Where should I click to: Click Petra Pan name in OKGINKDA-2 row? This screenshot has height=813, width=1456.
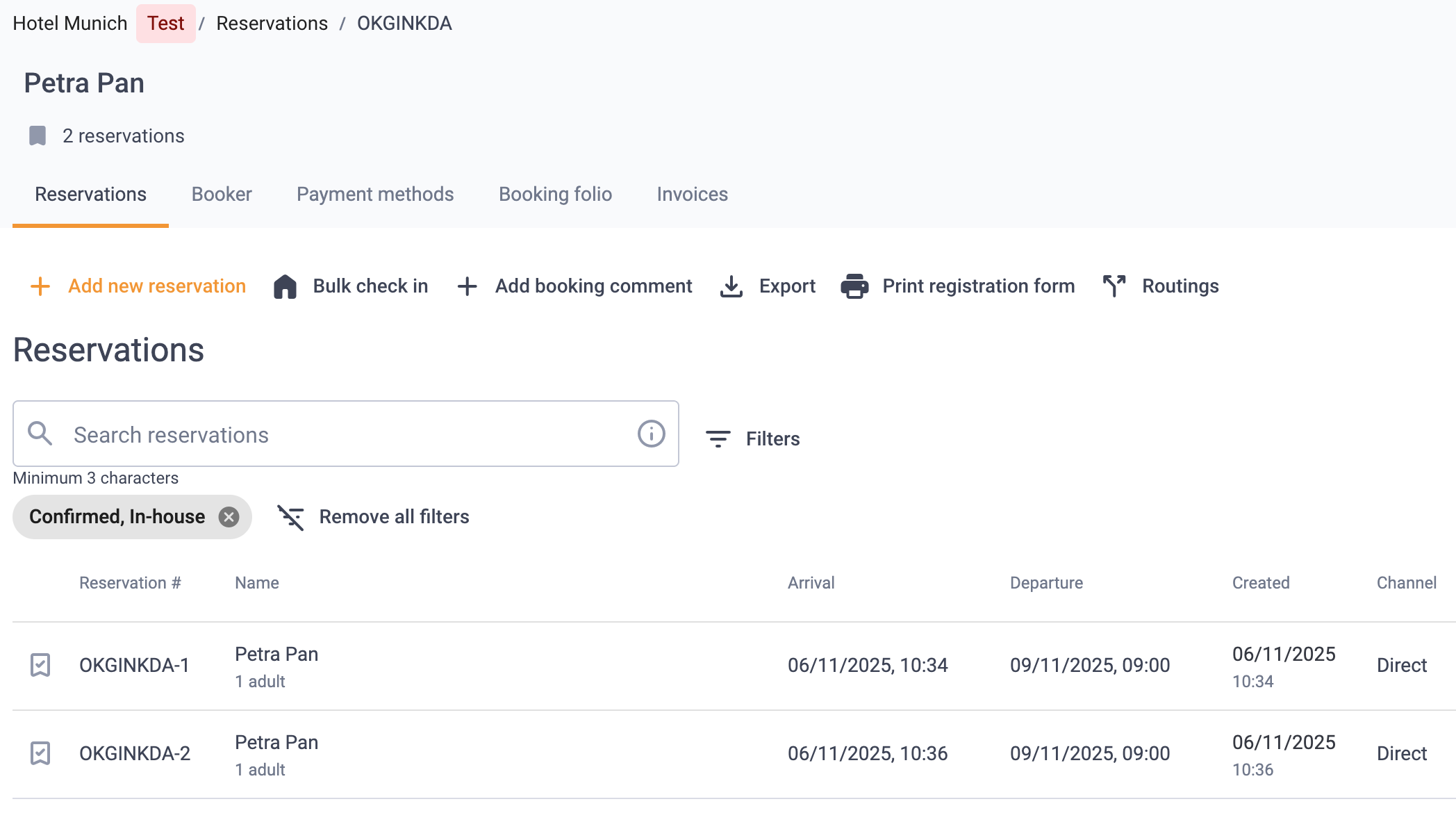276,743
